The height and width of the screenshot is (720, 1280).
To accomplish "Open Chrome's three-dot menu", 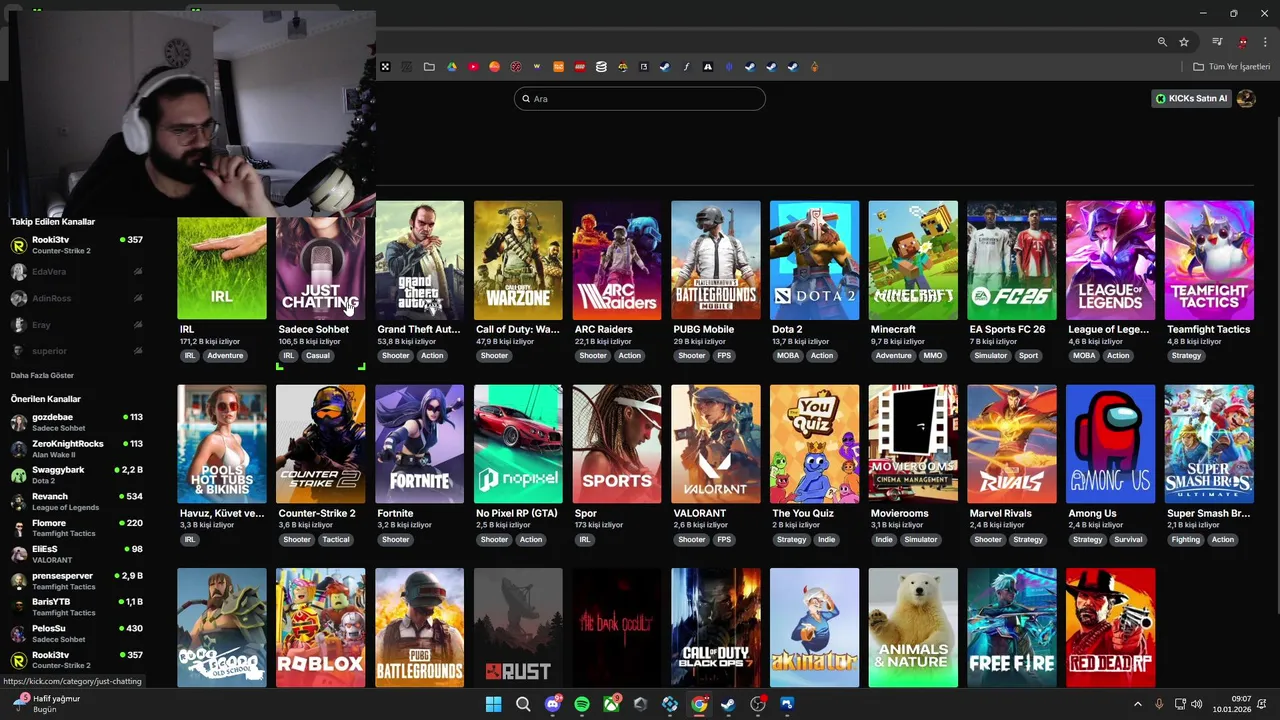I will coord(1265,42).
